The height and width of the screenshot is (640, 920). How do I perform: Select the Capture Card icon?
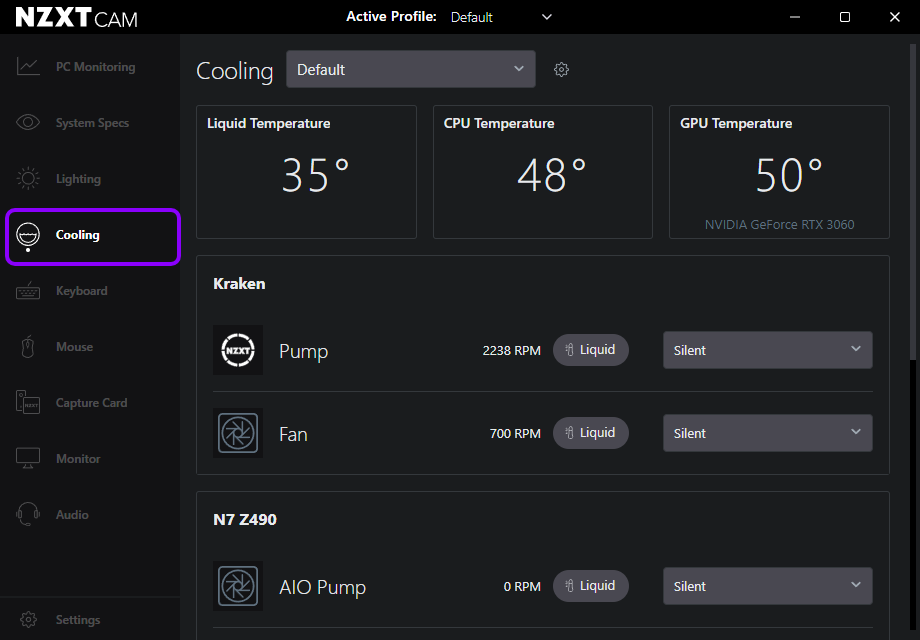28,403
